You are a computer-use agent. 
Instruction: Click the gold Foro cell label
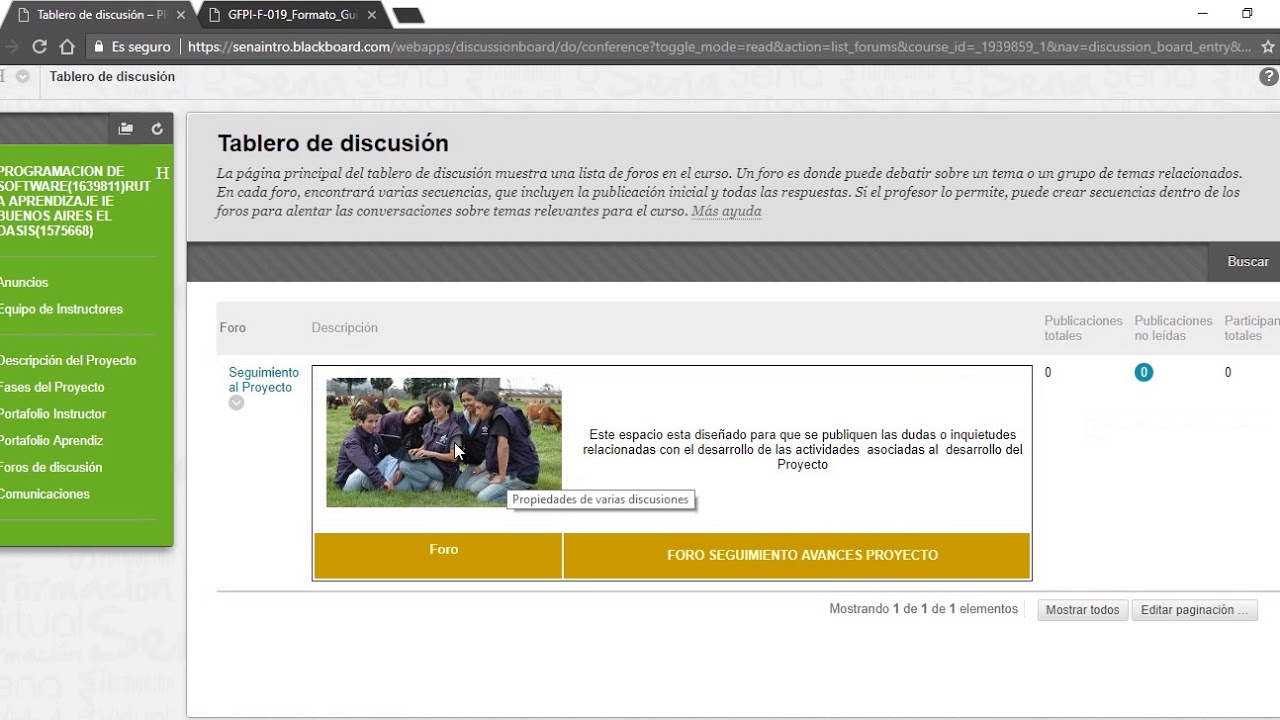coord(443,550)
